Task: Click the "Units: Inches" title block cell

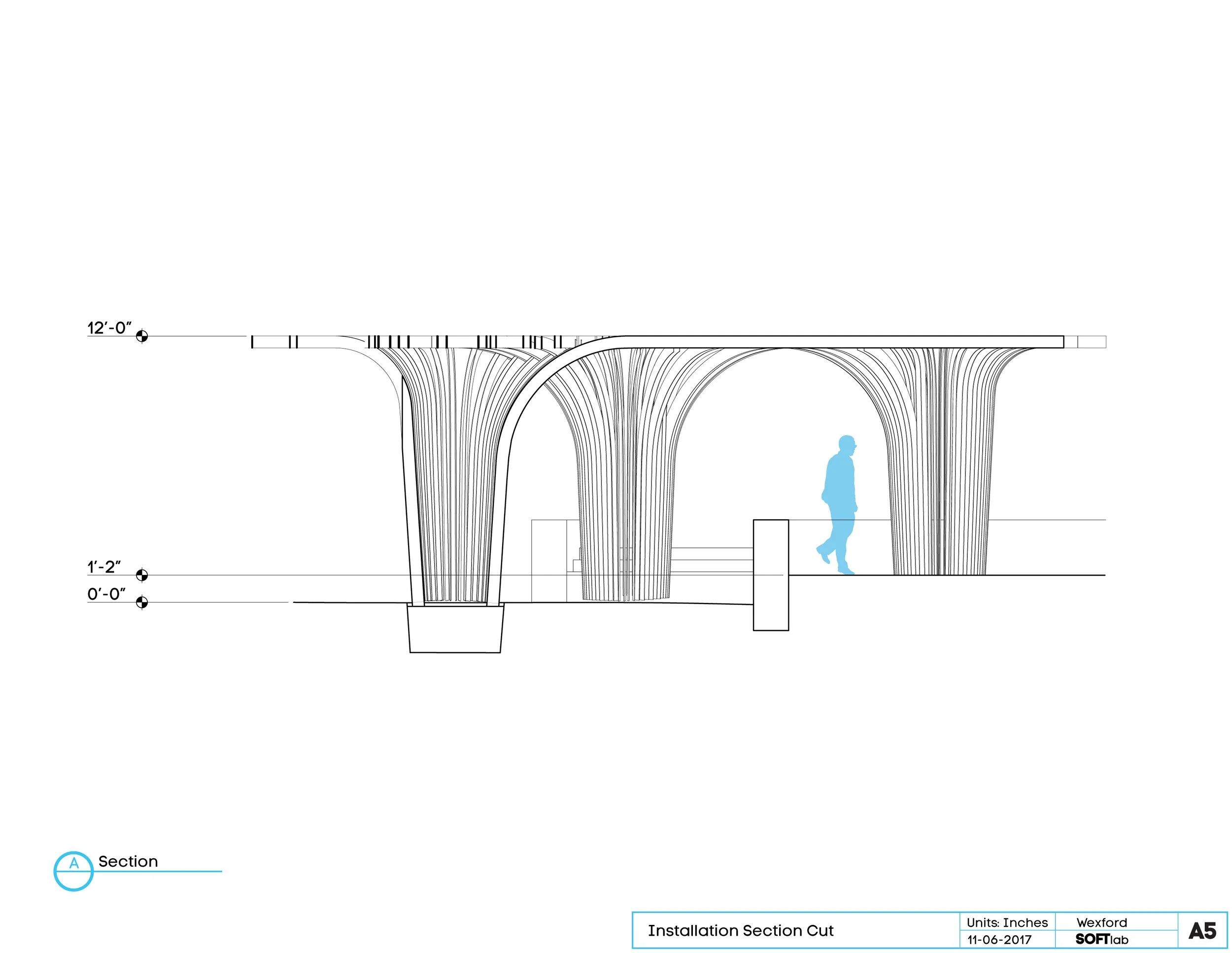Action: click(x=1007, y=922)
